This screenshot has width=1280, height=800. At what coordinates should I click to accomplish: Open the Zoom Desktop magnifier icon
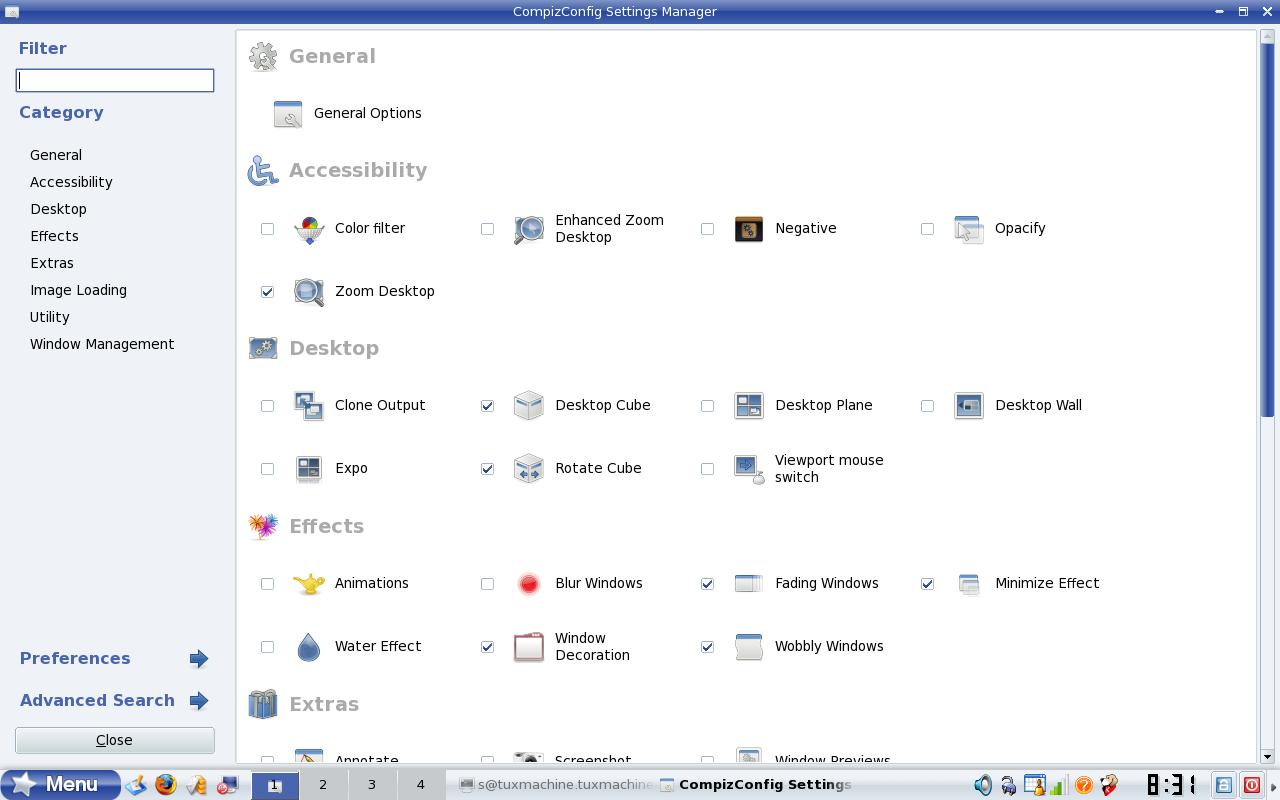(309, 292)
